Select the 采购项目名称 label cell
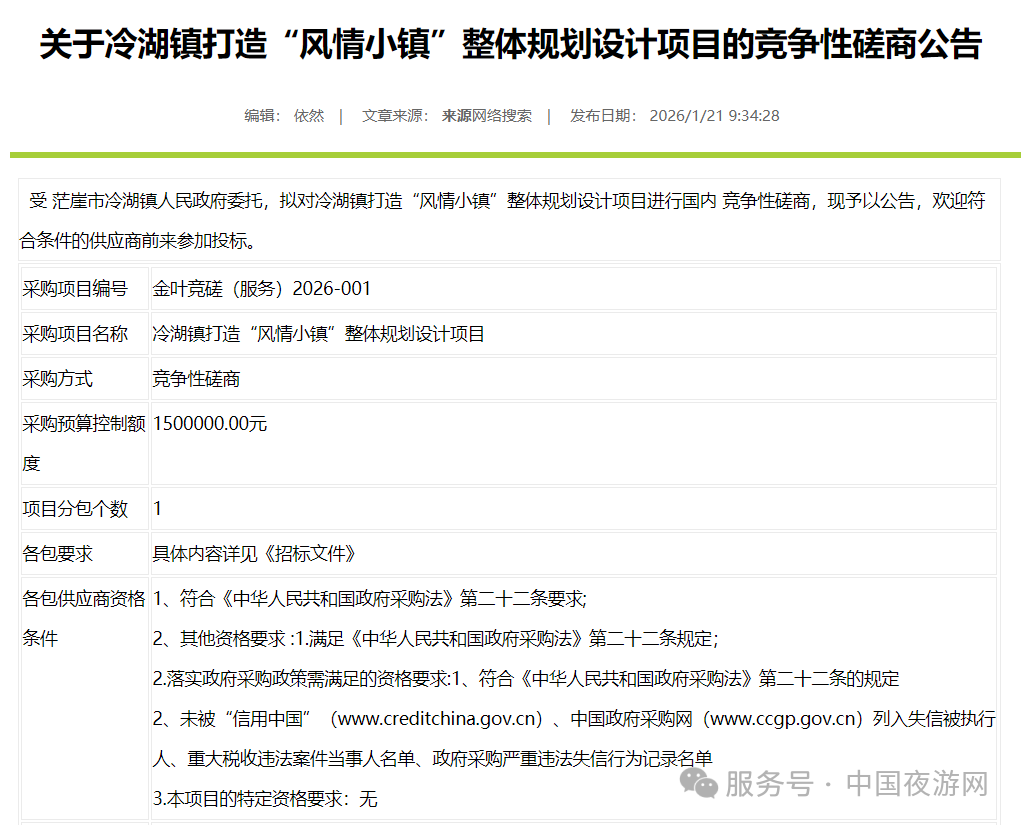The width and height of the screenshot is (1021, 825). tap(75, 334)
